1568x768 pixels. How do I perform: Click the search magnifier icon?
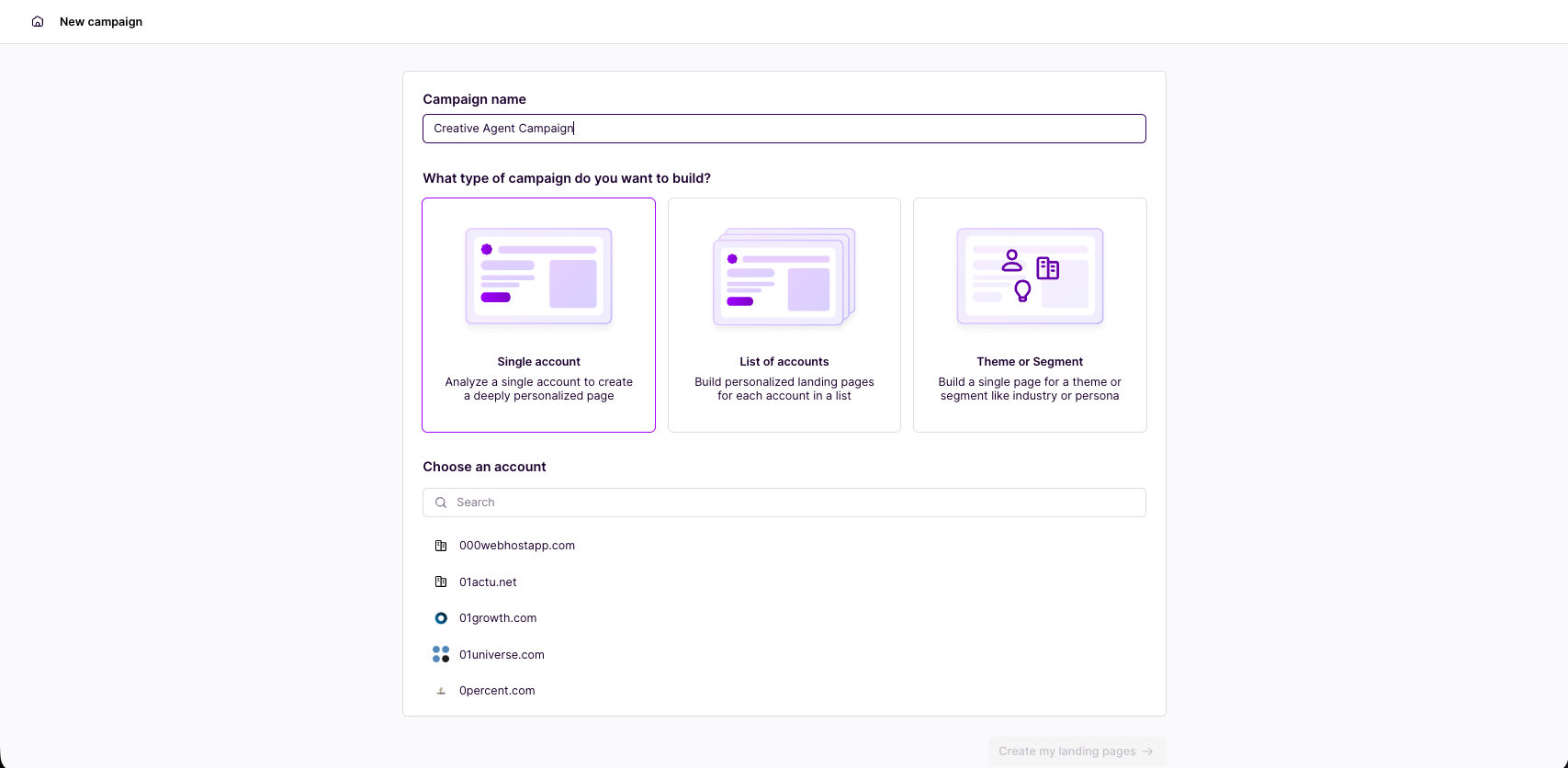point(441,503)
